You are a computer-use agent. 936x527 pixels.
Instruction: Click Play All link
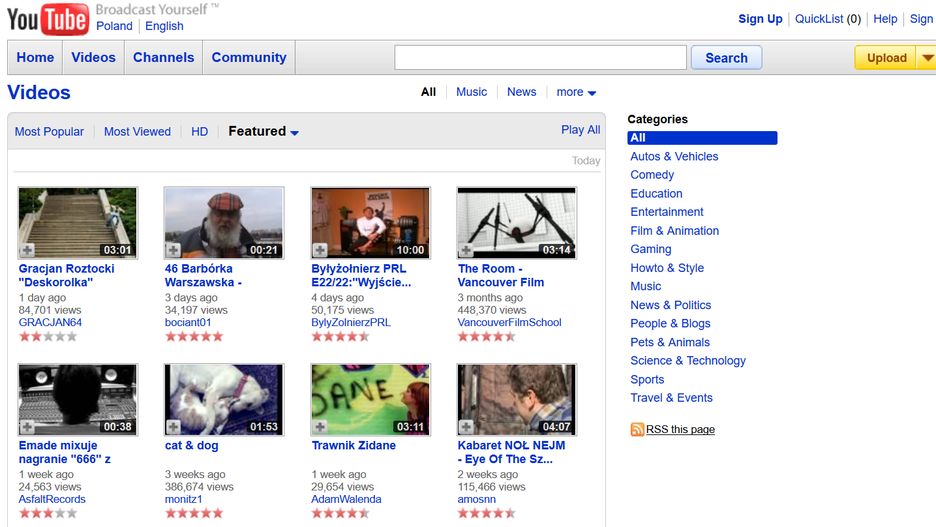pos(581,130)
